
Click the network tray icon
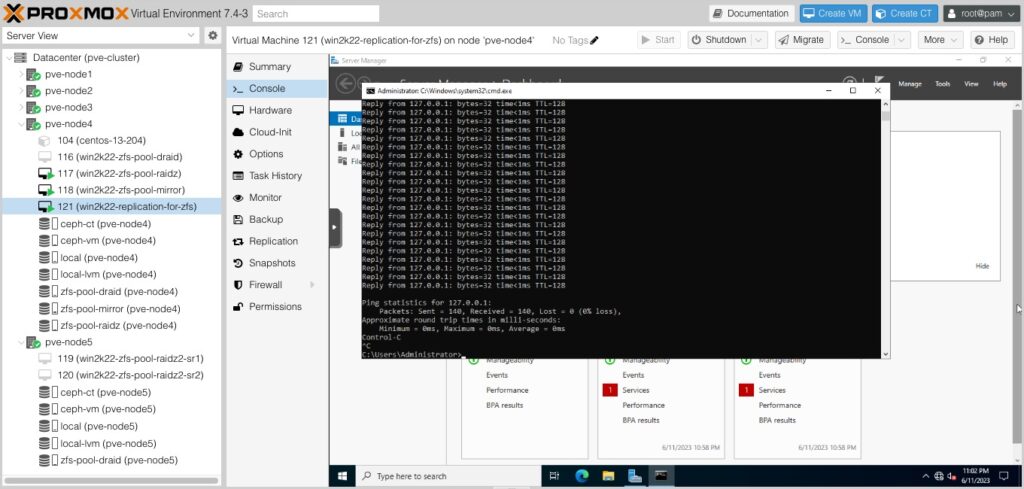click(939, 476)
